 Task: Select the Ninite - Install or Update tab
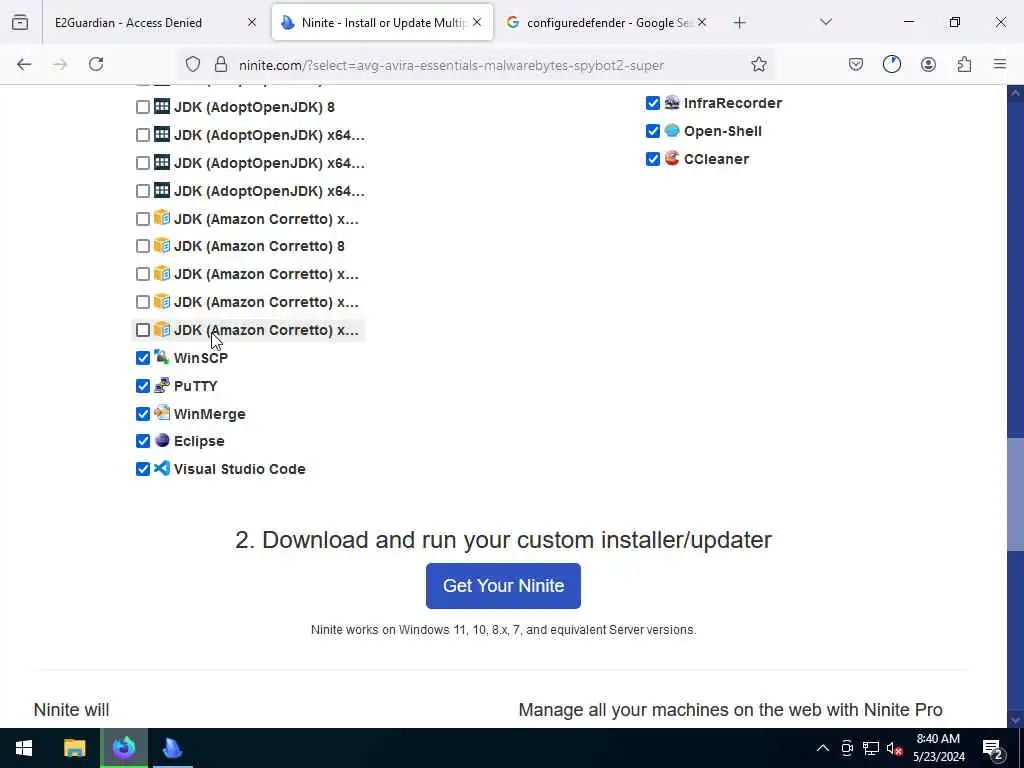point(382,22)
